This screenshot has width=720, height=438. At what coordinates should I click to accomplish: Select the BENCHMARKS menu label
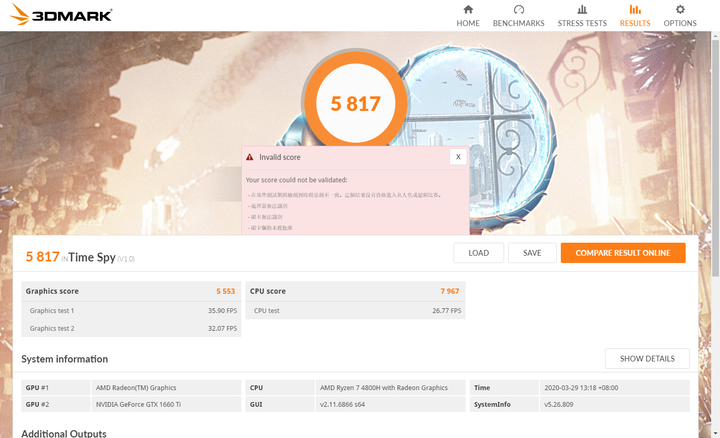[518, 23]
